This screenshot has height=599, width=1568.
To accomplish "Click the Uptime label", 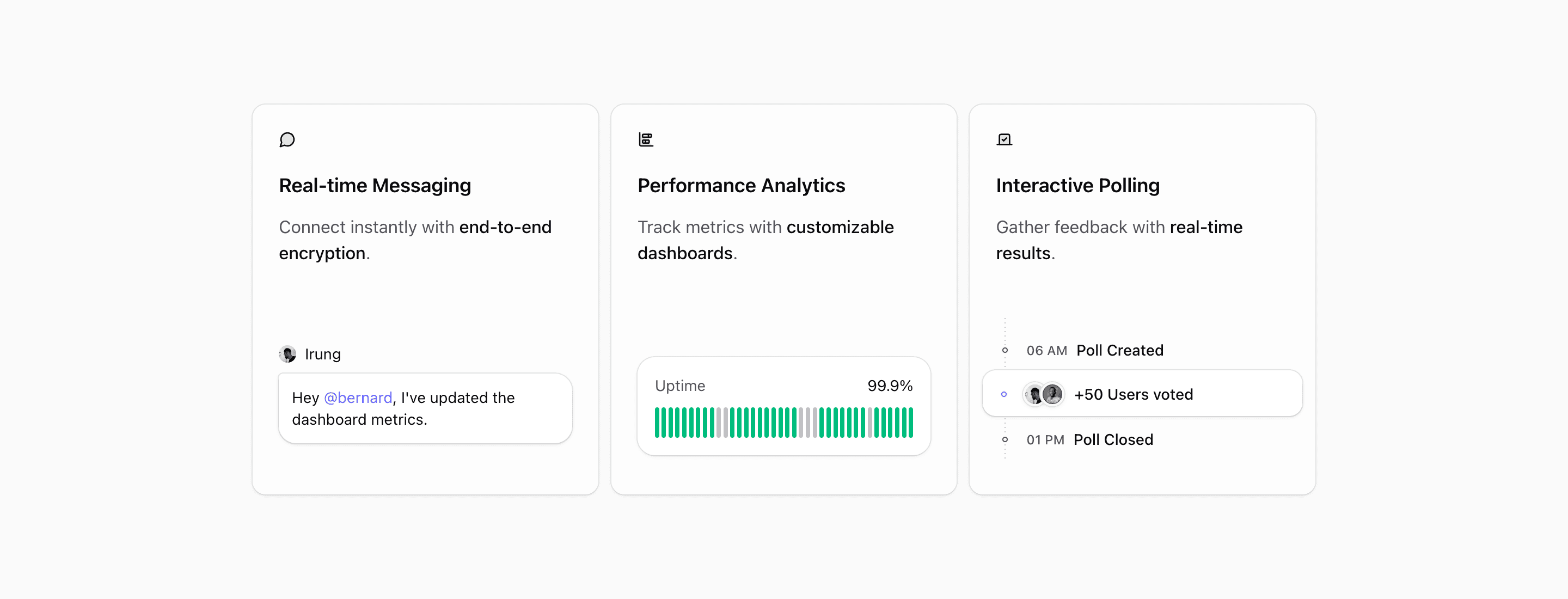I will point(679,386).
